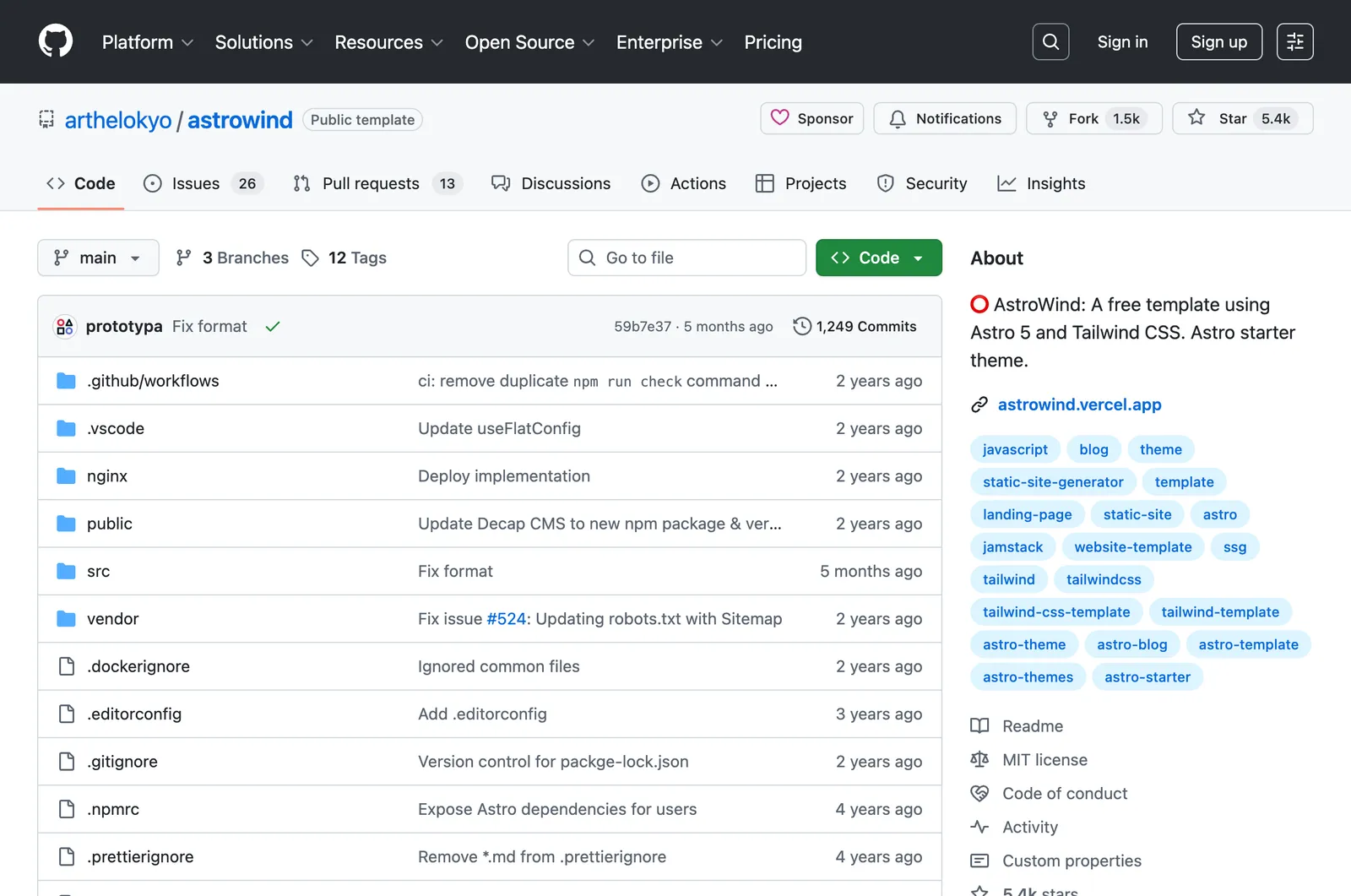Click the green check status icon
This screenshot has height=896, width=1351.
point(273,326)
